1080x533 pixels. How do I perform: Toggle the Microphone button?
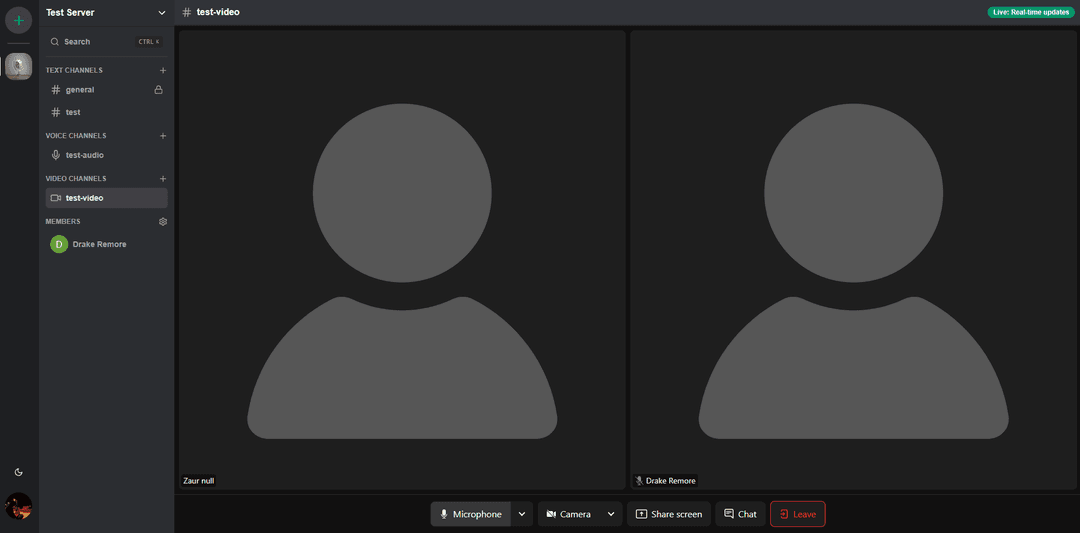pyautogui.click(x=471, y=514)
